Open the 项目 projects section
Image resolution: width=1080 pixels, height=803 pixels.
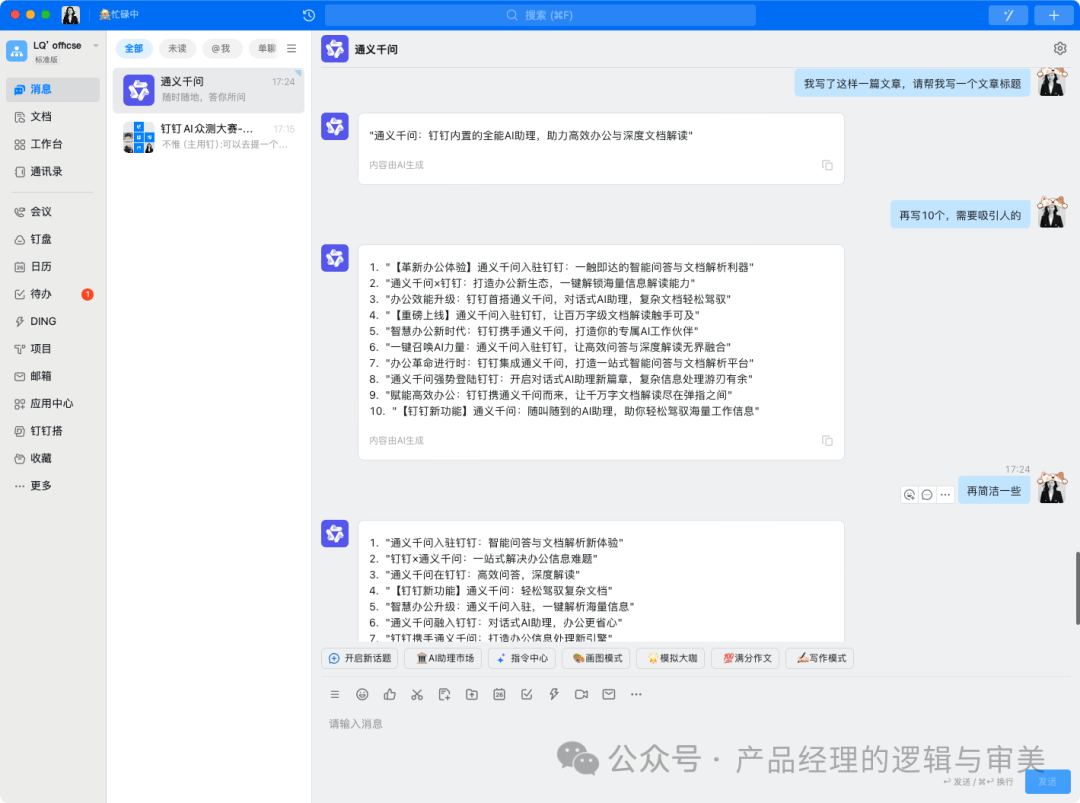(53, 349)
